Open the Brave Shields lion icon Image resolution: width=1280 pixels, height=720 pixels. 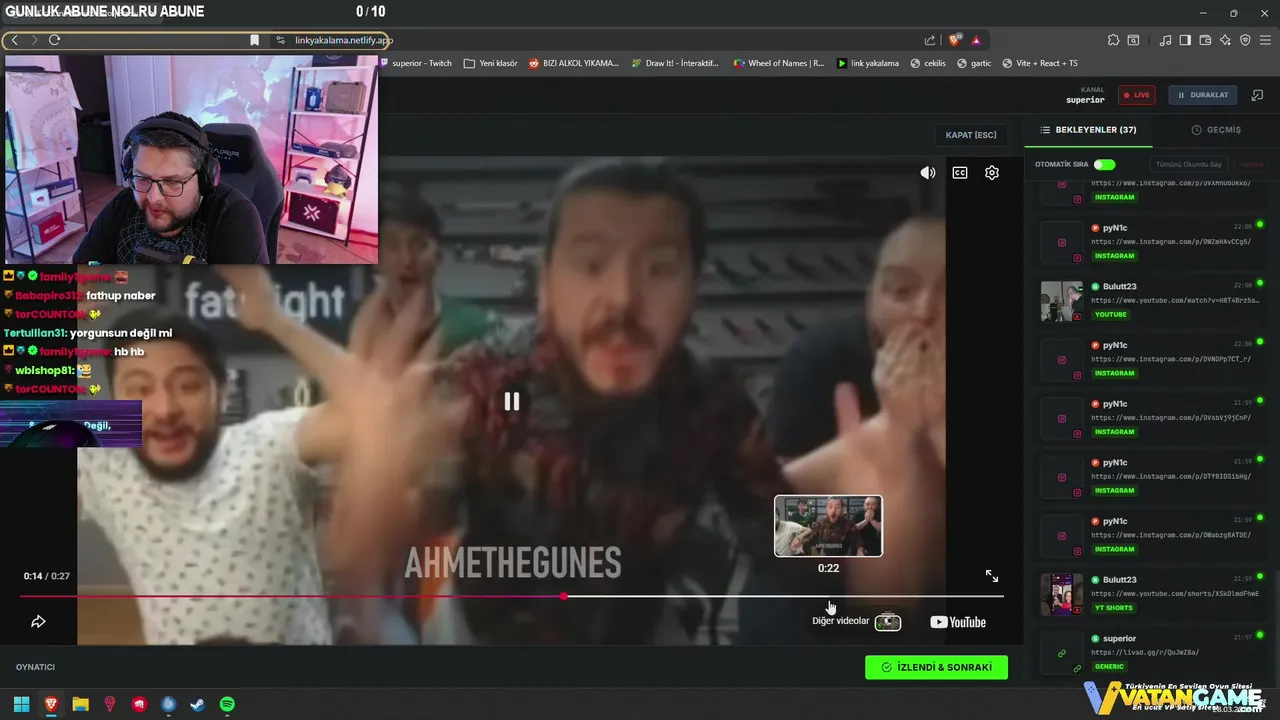tap(955, 40)
